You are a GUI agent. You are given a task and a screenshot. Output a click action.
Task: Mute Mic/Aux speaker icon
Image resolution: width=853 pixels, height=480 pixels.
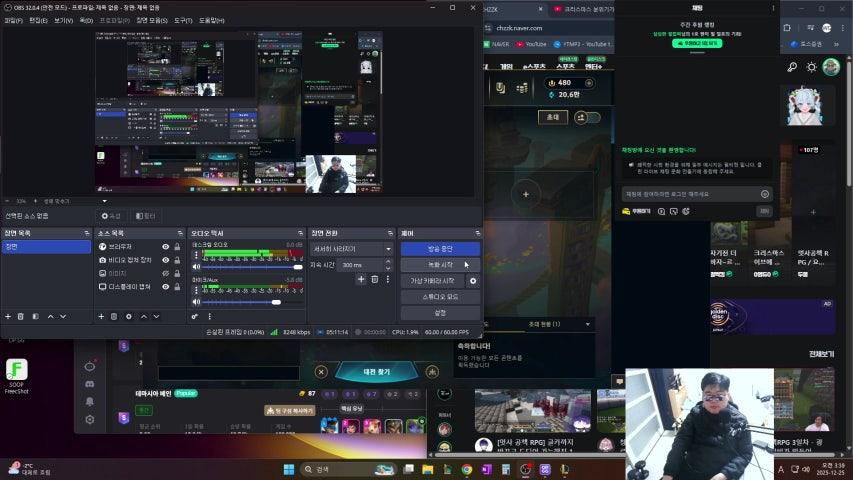tap(196, 301)
